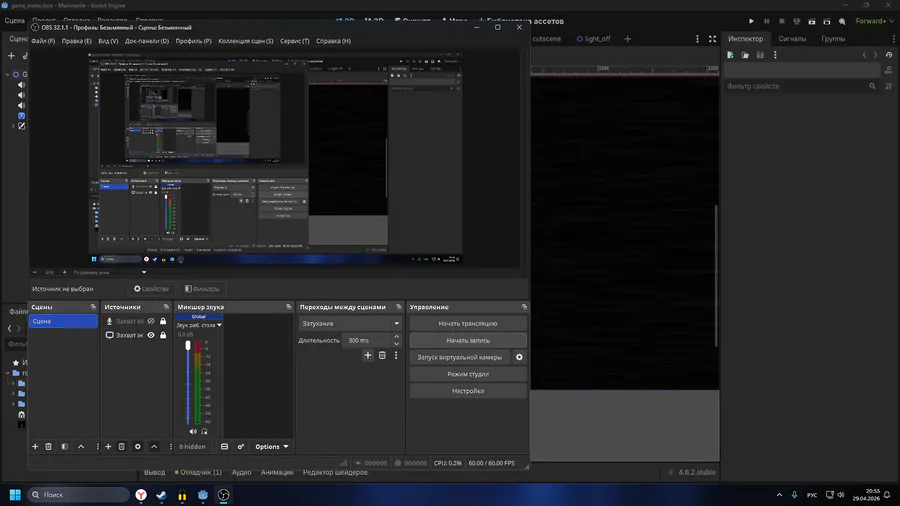Delete the selected scene with trash icon
900x506 pixels.
pos(49,446)
